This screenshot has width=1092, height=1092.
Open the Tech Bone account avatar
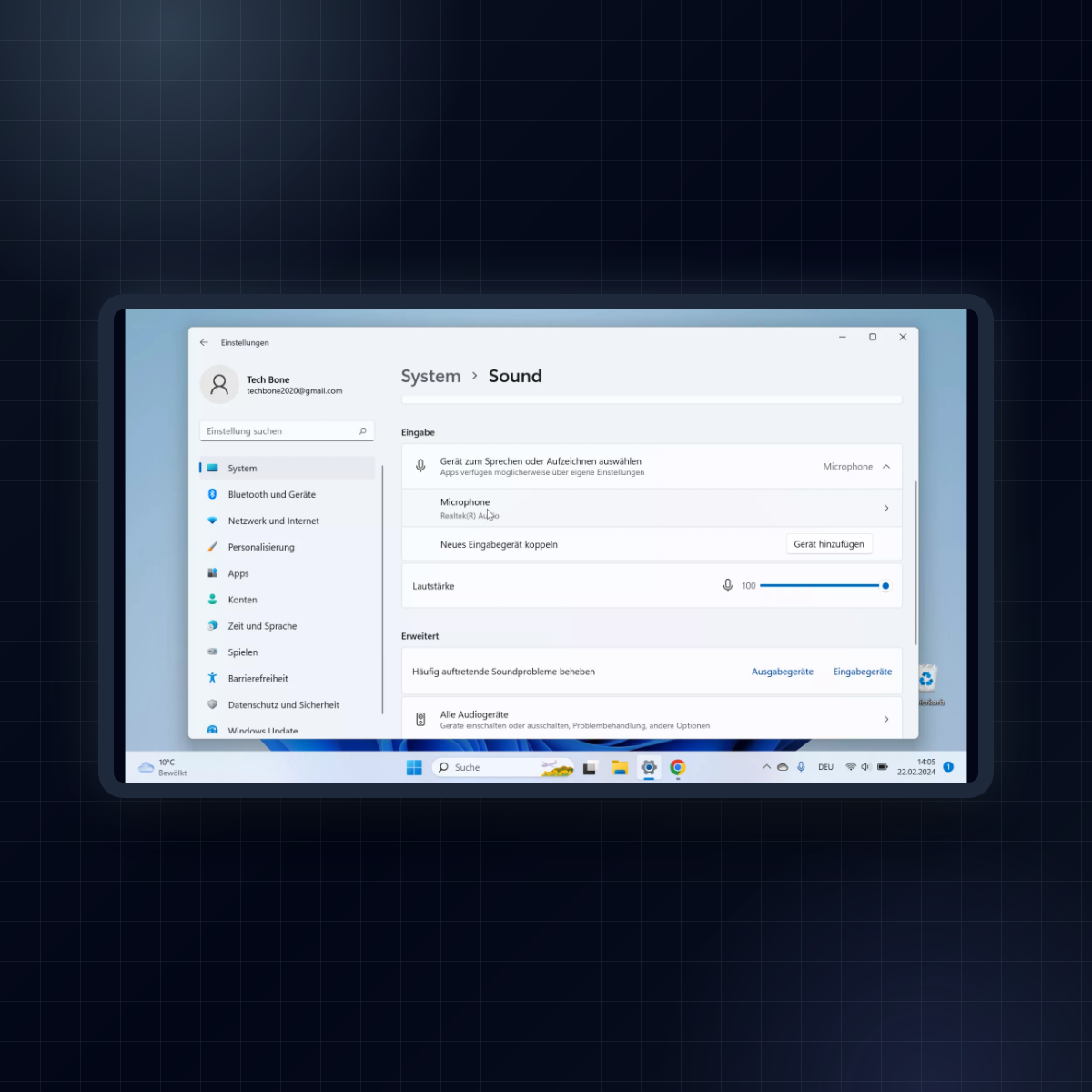click(x=219, y=385)
